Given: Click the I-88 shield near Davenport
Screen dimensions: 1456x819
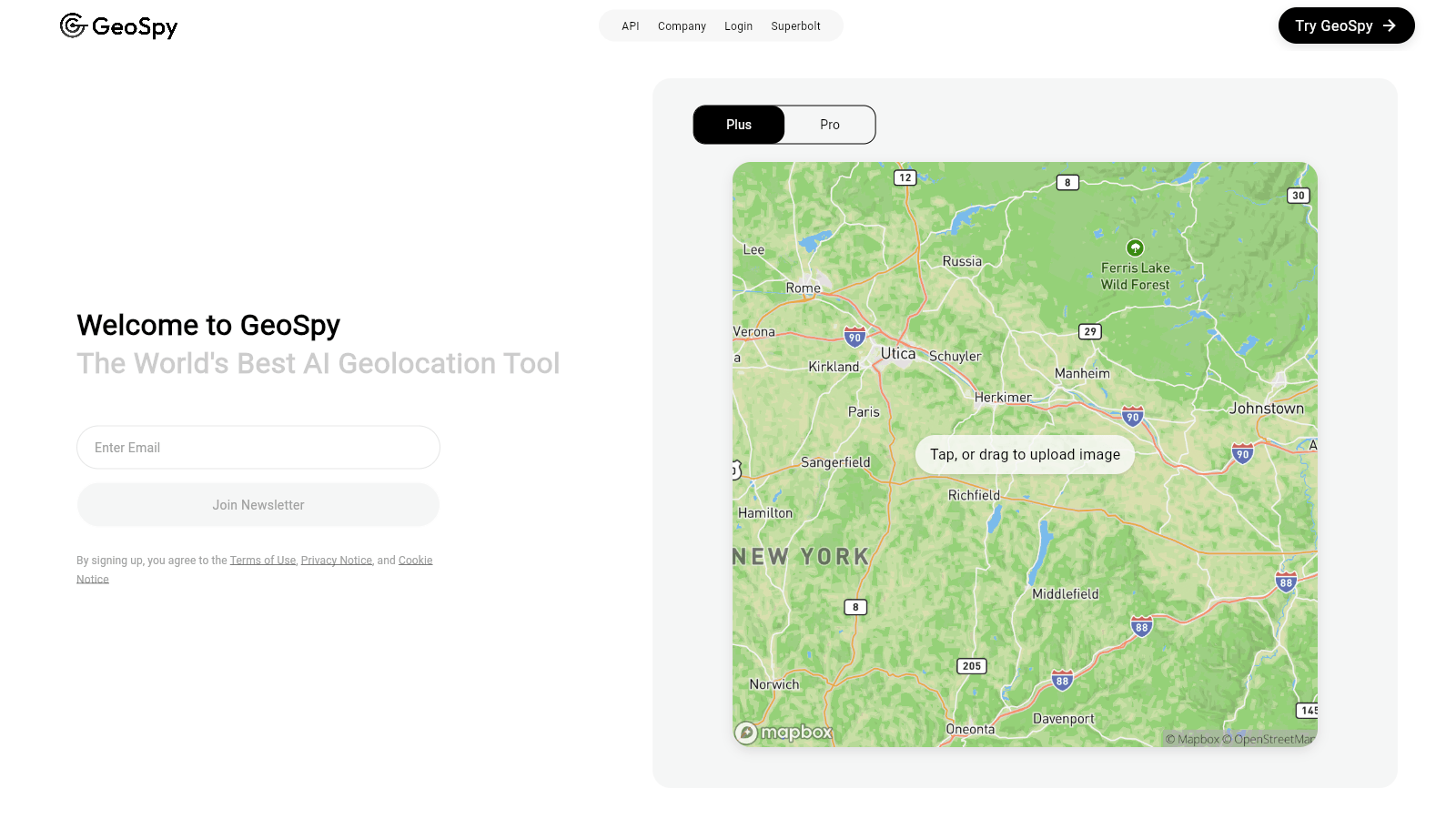Looking at the screenshot, I should pyautogui.click(x=1062, y=680).
